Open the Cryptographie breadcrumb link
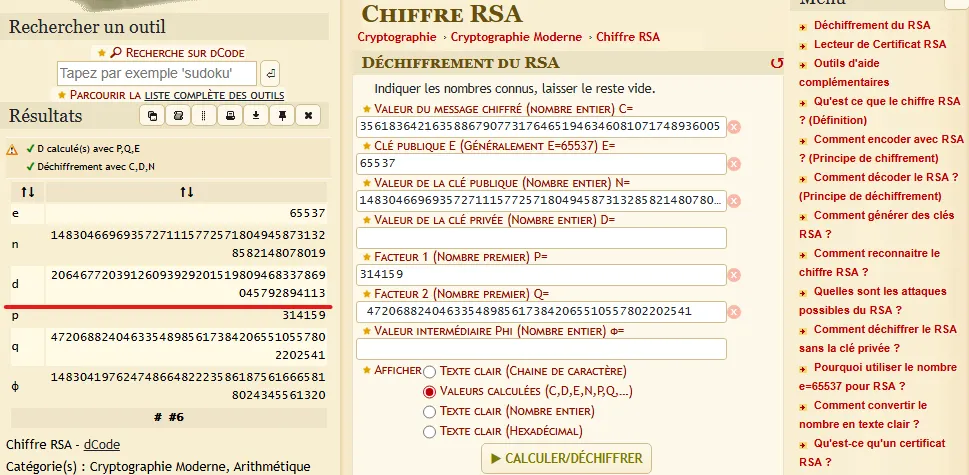969x475 pixels. (397, 37)
